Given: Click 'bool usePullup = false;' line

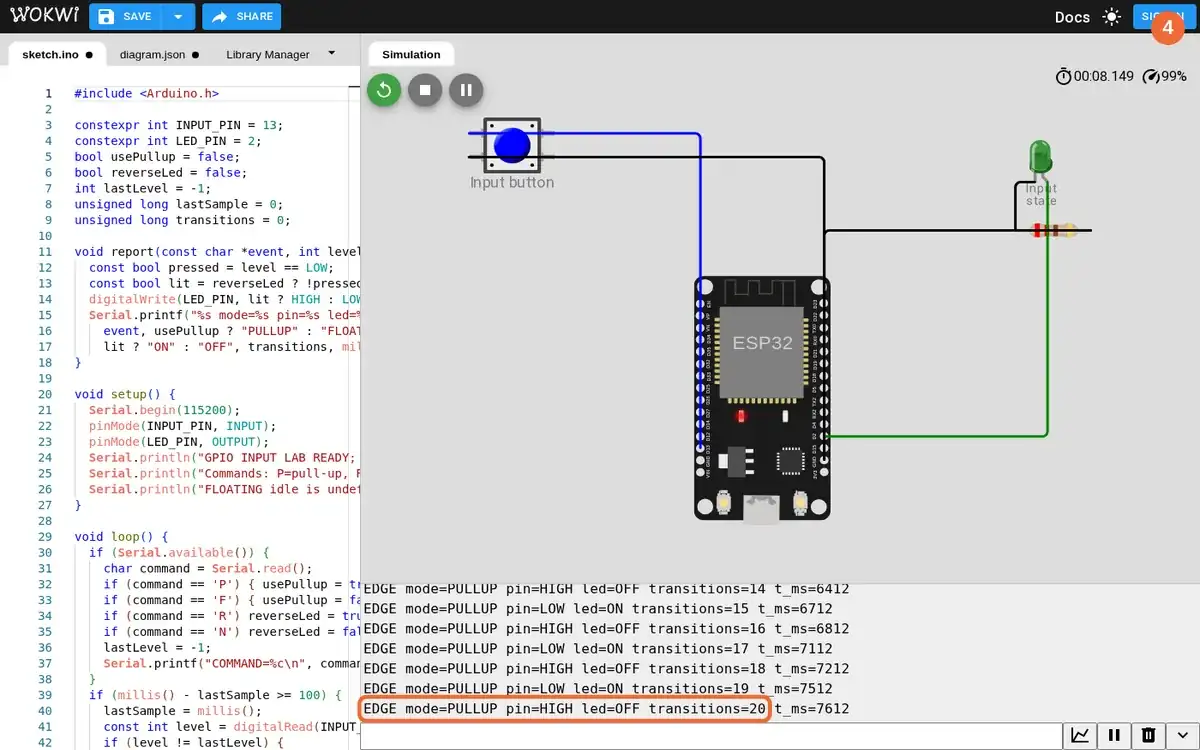Looking at the screenshot, I should pos(157,157).
